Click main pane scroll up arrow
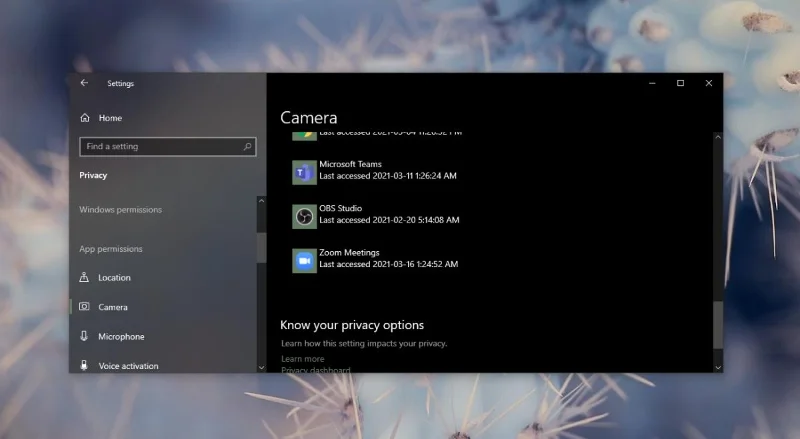The width and height of the screenshot is (800, 439). click(x=718, y=137)
